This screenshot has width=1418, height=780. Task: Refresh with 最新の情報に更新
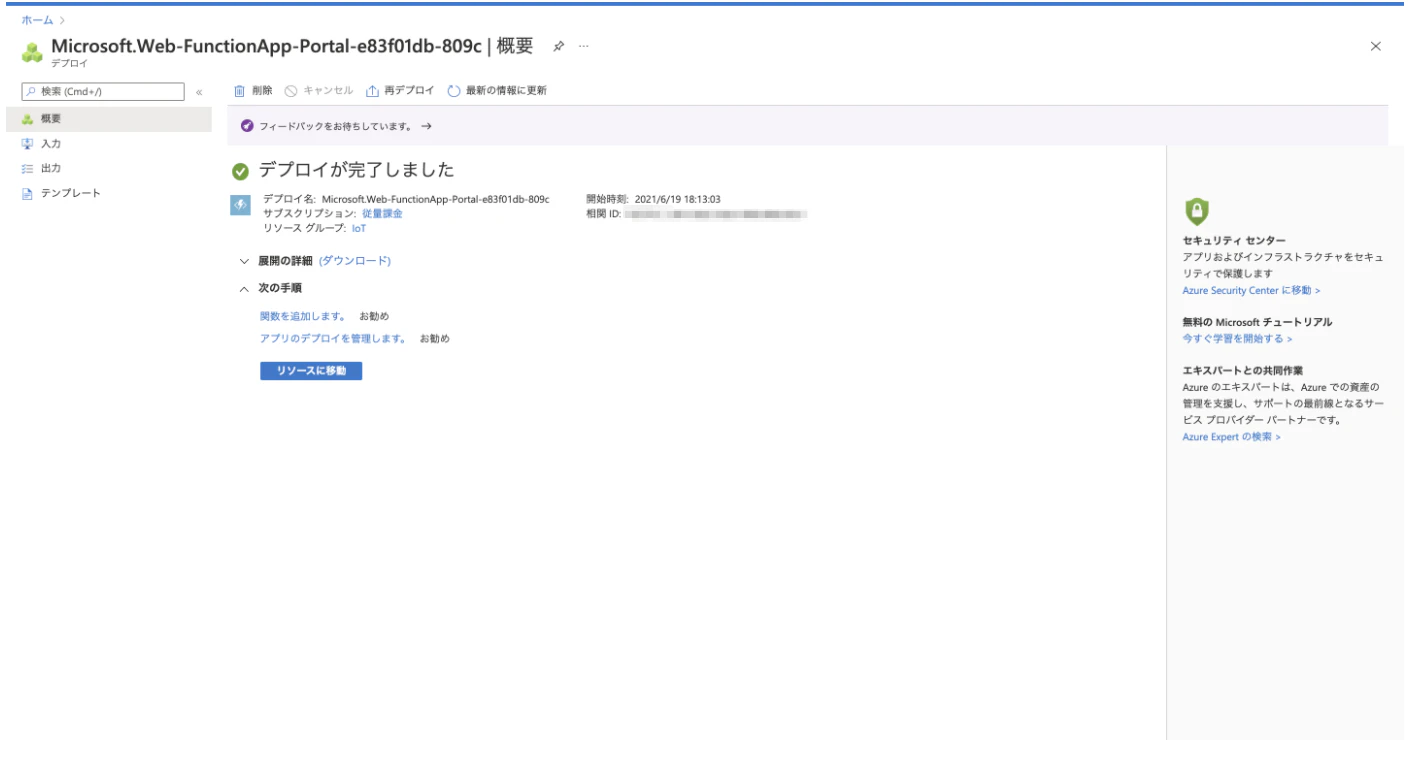point(497,91)
